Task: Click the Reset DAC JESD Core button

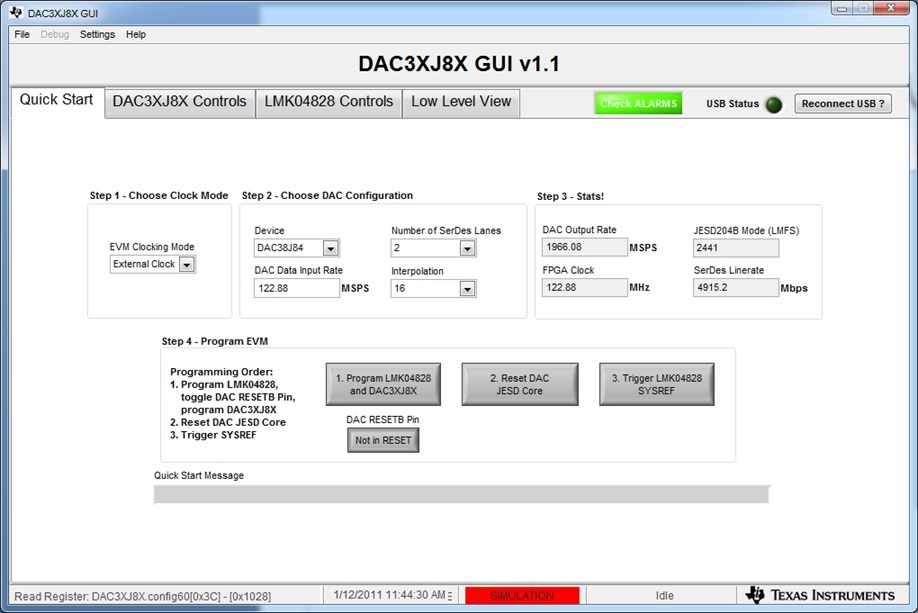Action: point(520,385)
